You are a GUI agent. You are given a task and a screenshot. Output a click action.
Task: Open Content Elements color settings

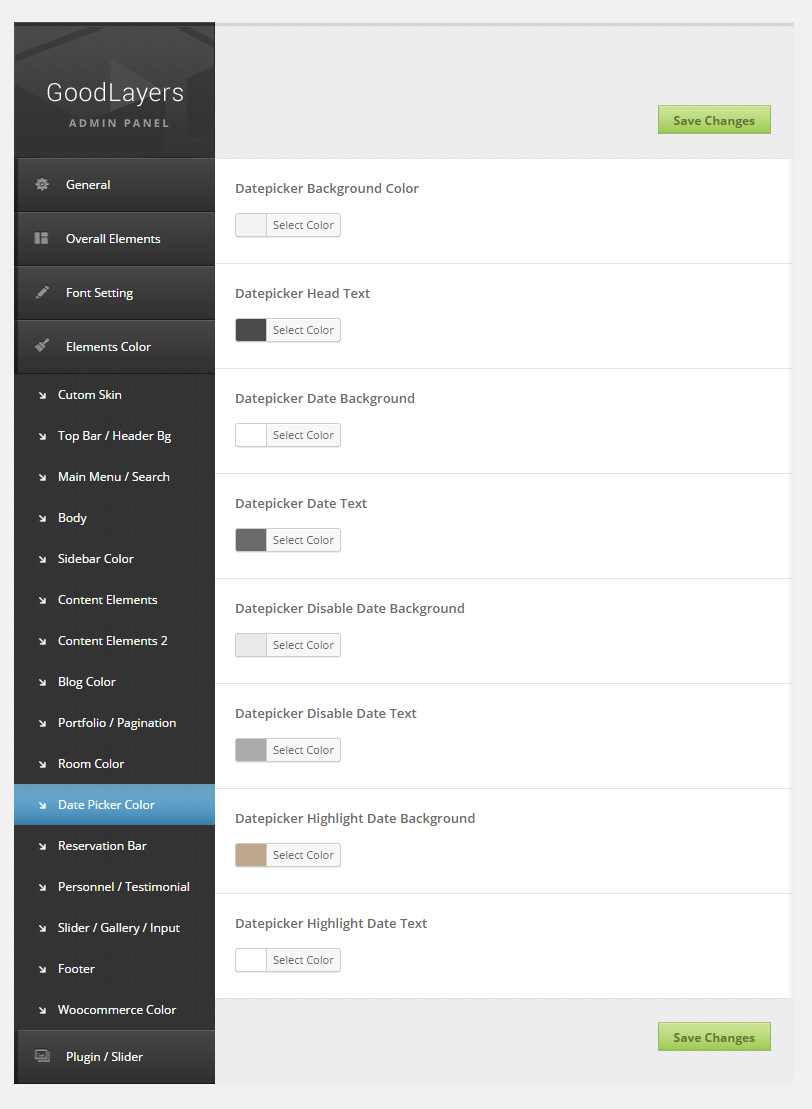coord(115,600)
